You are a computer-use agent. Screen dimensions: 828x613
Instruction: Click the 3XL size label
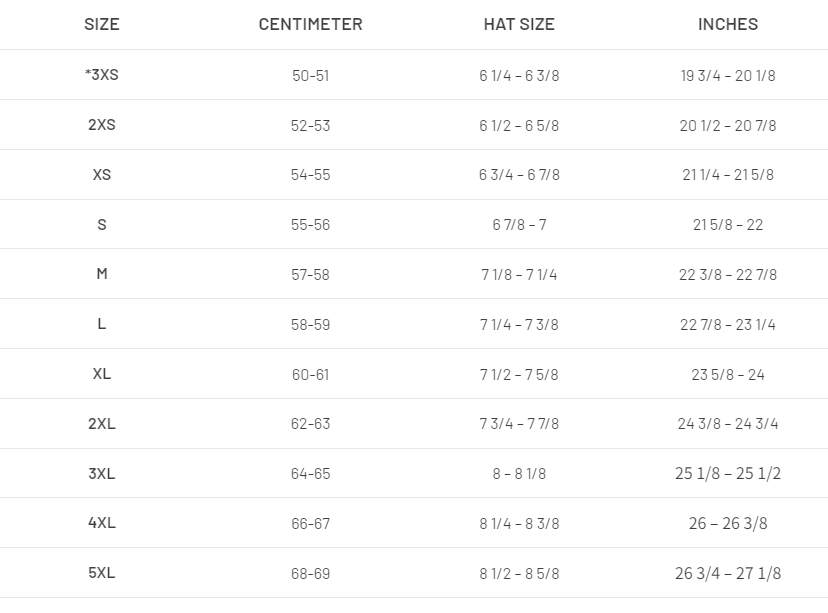click(x=102, y=473)
